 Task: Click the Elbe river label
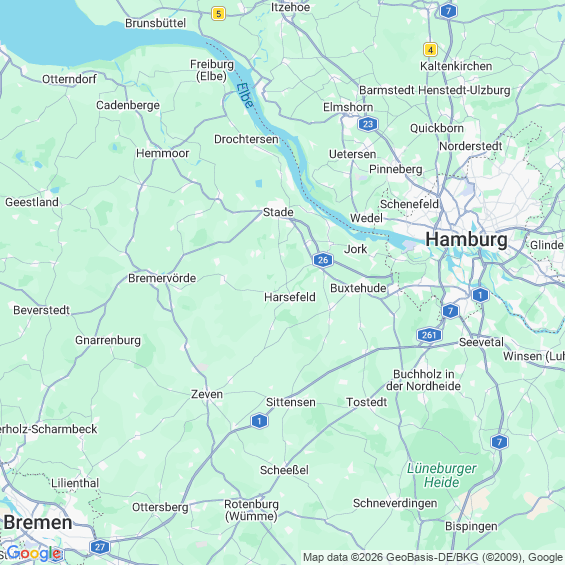pyautogui.click(x=245, y=95)
